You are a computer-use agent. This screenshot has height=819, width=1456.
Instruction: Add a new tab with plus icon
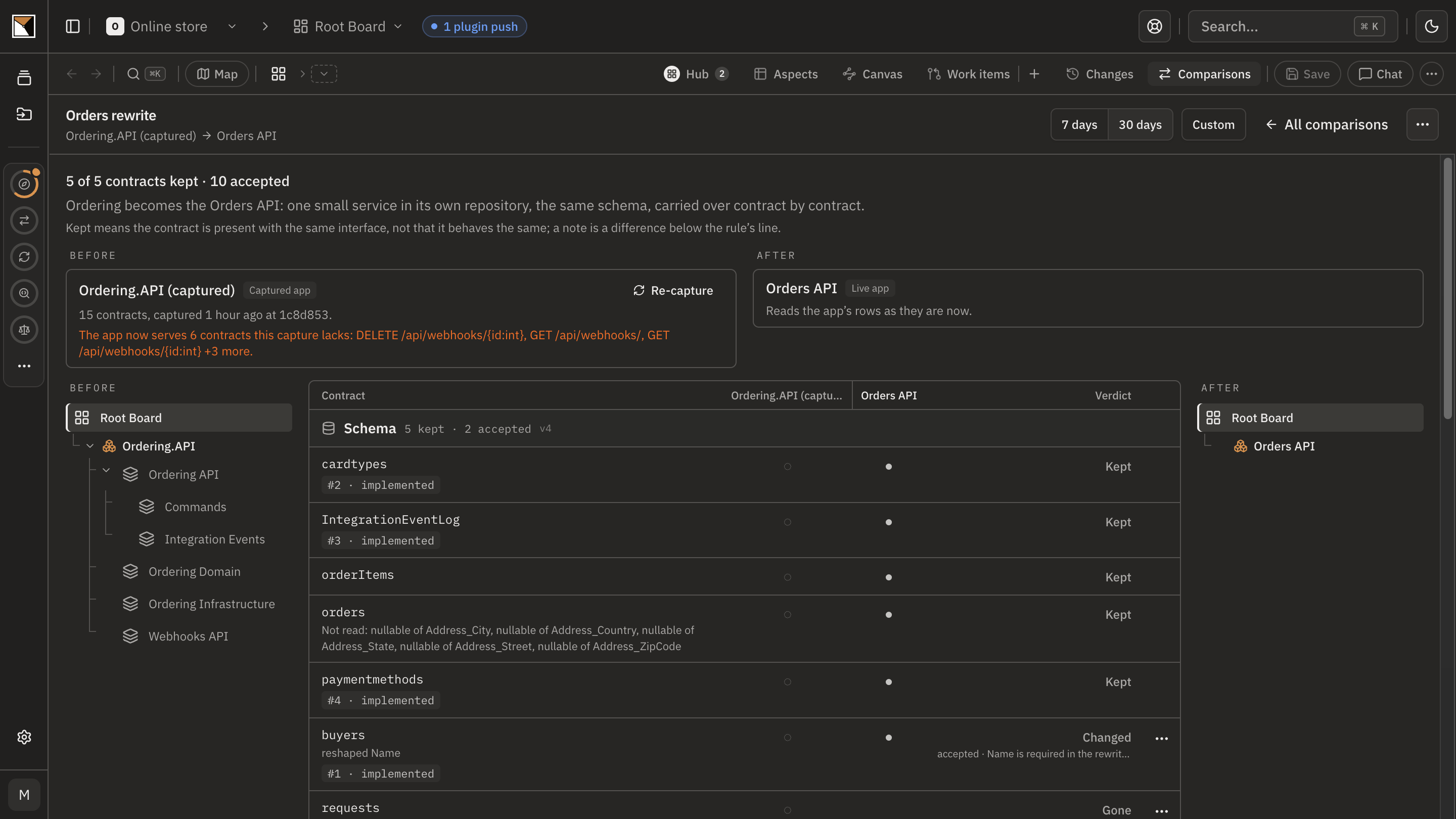click(1034, 74)
